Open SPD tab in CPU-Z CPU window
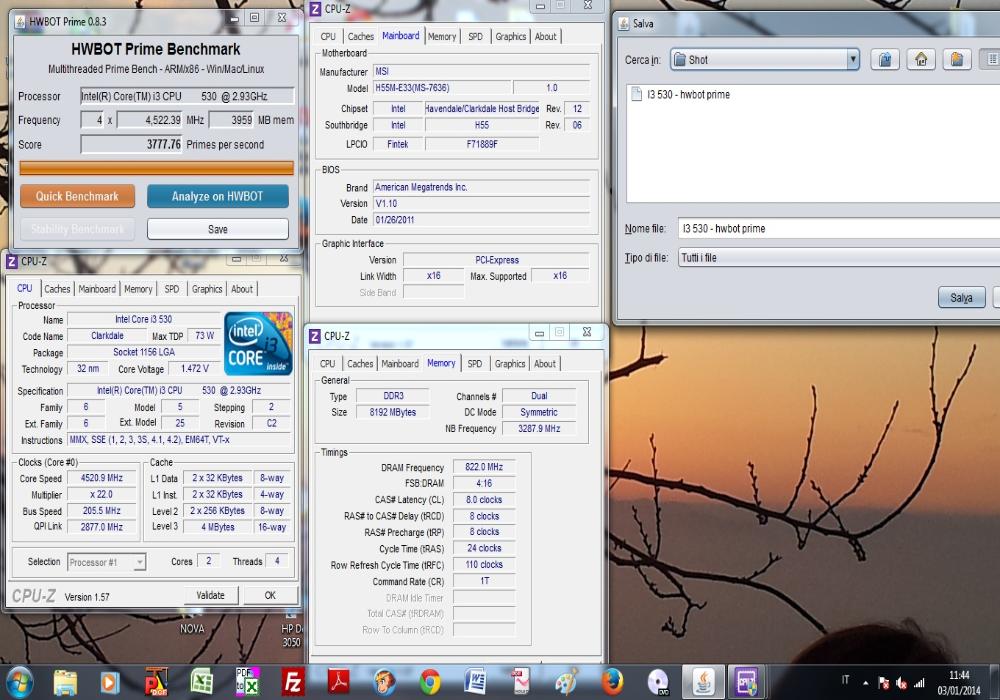The image size is (1000, 700). click(172, 289)
